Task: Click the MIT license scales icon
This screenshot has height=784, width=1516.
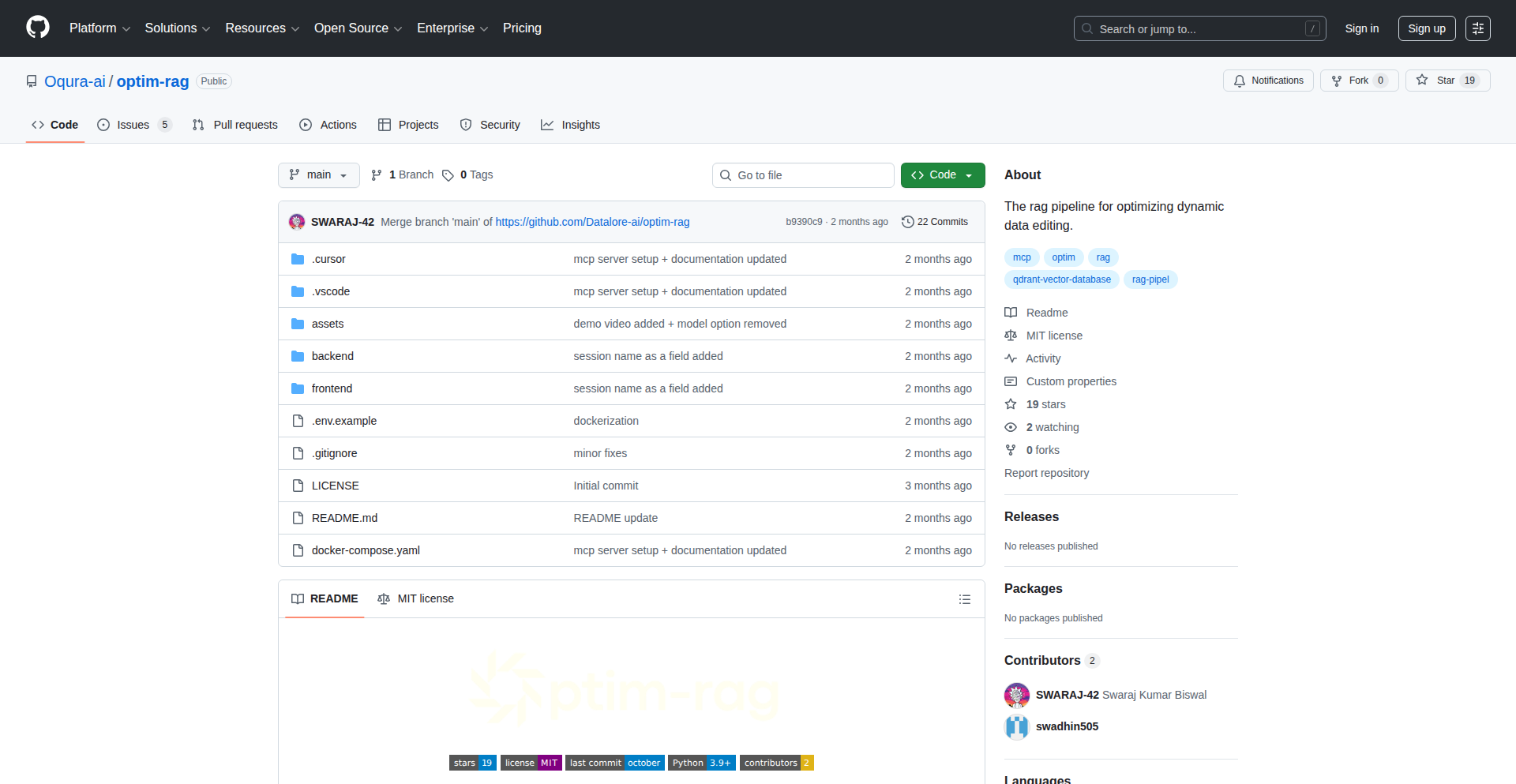Action: [x=1011, y=336]
